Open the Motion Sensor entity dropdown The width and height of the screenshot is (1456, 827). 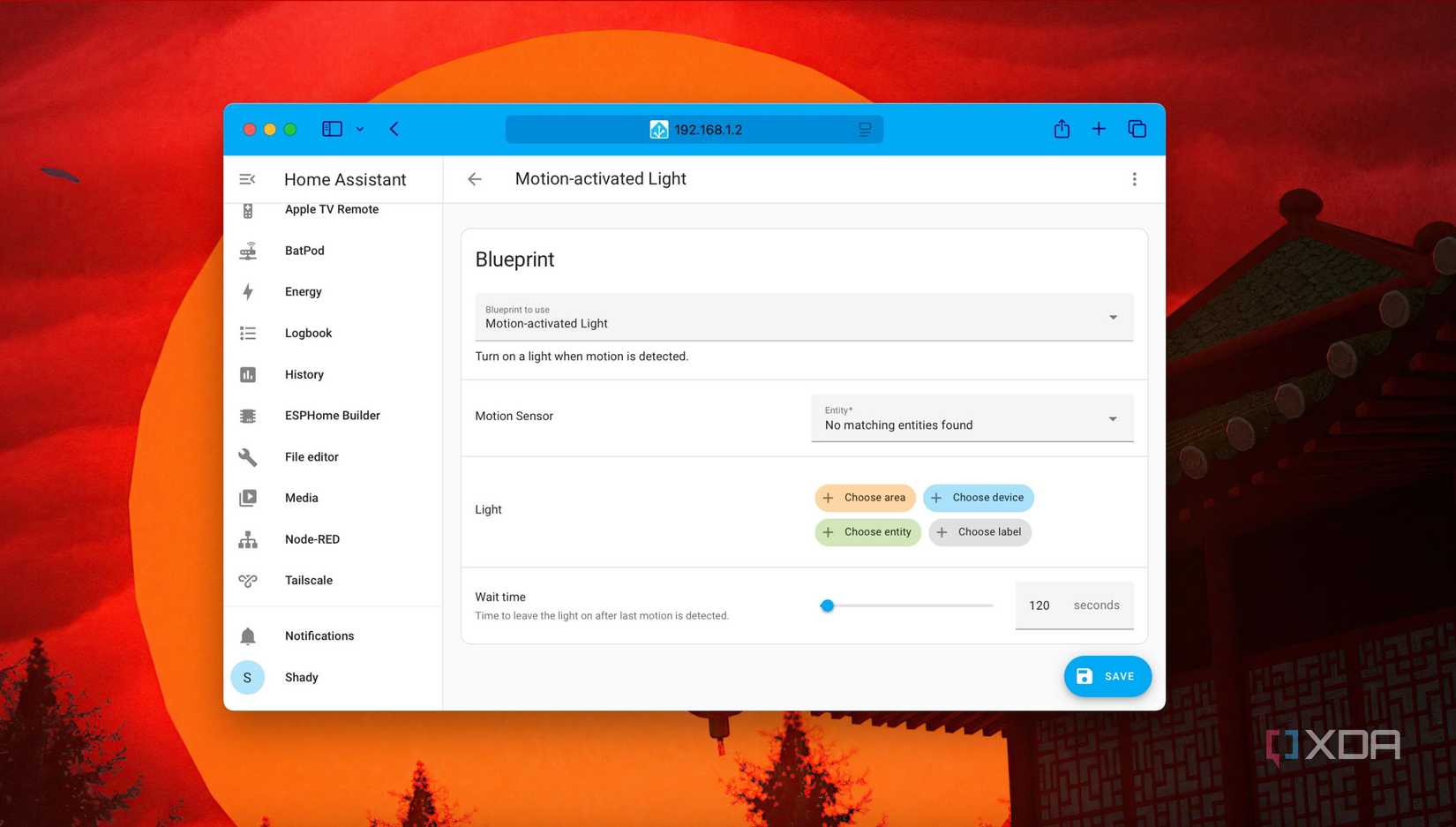[972, 417]
